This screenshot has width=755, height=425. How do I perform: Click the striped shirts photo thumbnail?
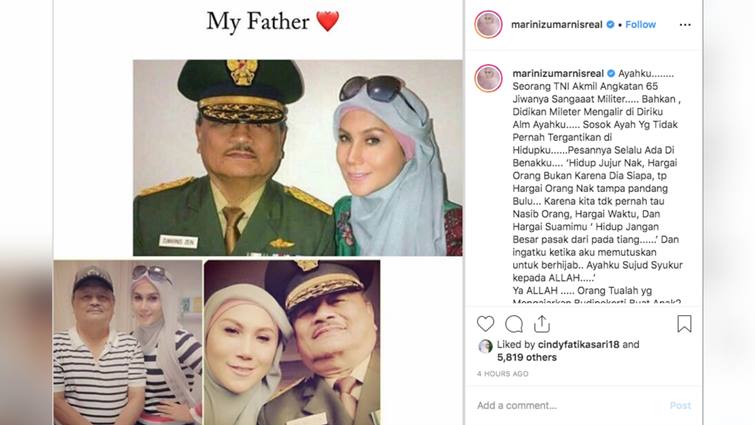point(128,342)
